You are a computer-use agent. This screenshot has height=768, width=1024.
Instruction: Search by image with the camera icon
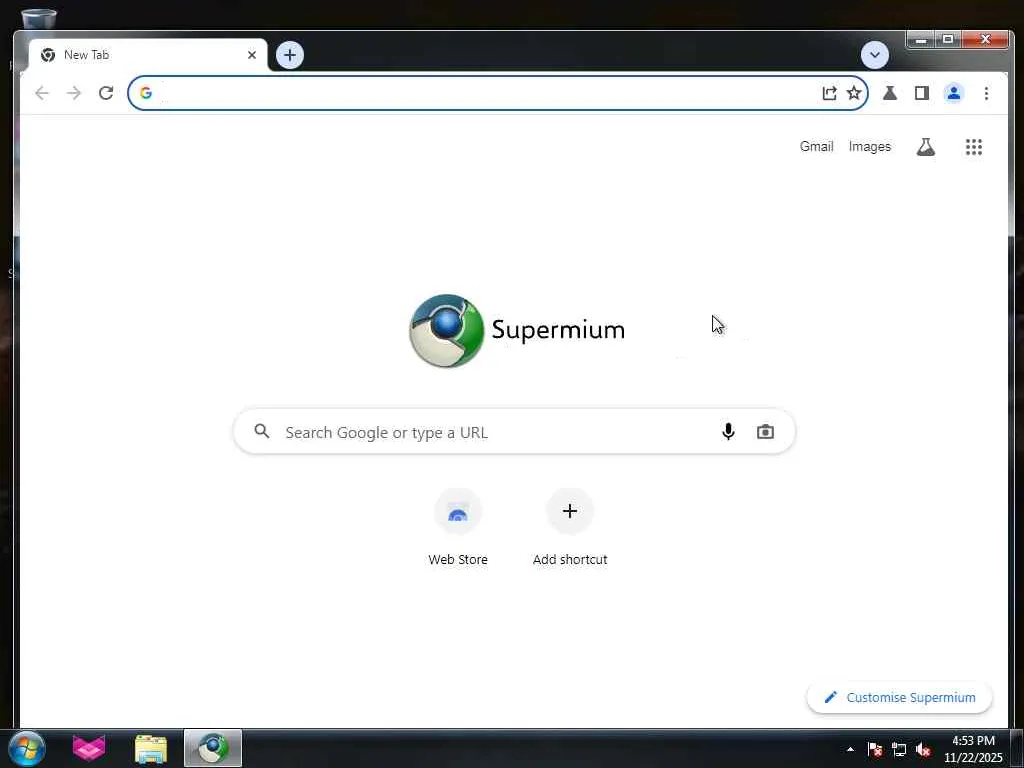coord(765,432)
